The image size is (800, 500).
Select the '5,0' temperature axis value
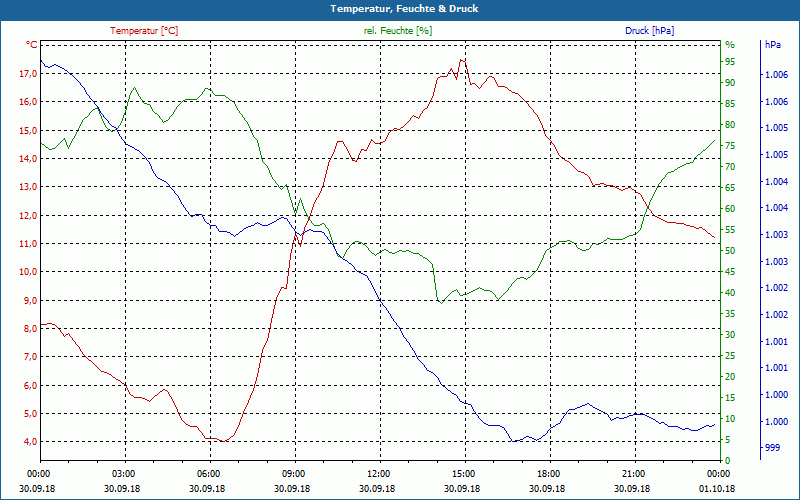[30, 413]
